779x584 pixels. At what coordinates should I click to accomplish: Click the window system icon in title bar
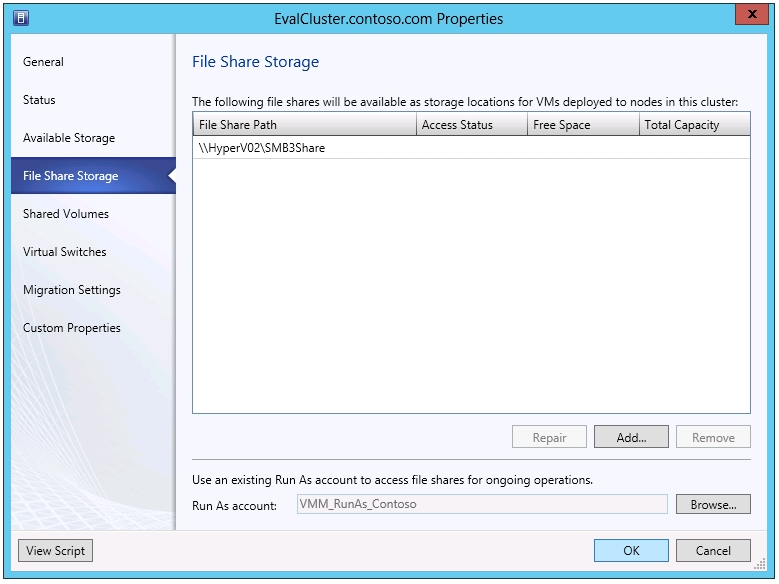point(22,18)
